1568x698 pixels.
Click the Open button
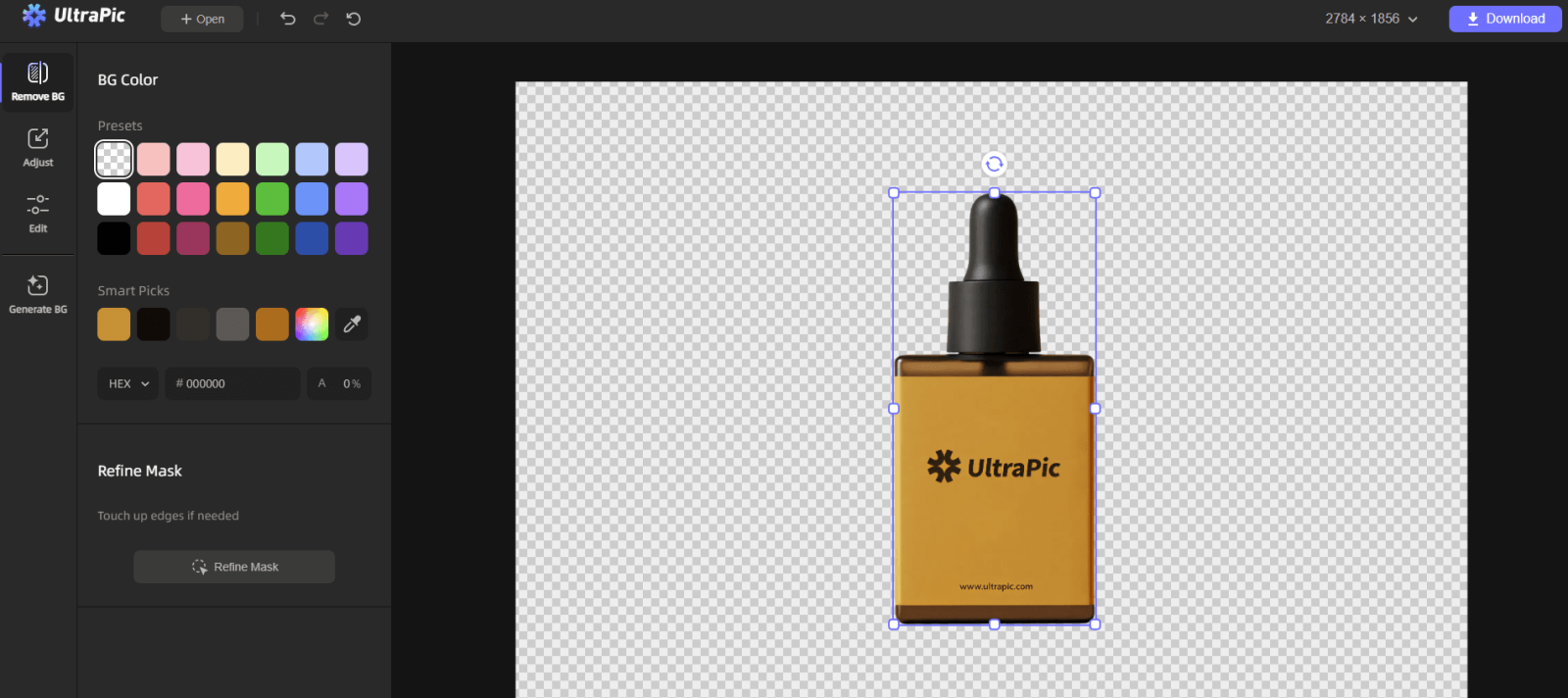tap(202, 19)
